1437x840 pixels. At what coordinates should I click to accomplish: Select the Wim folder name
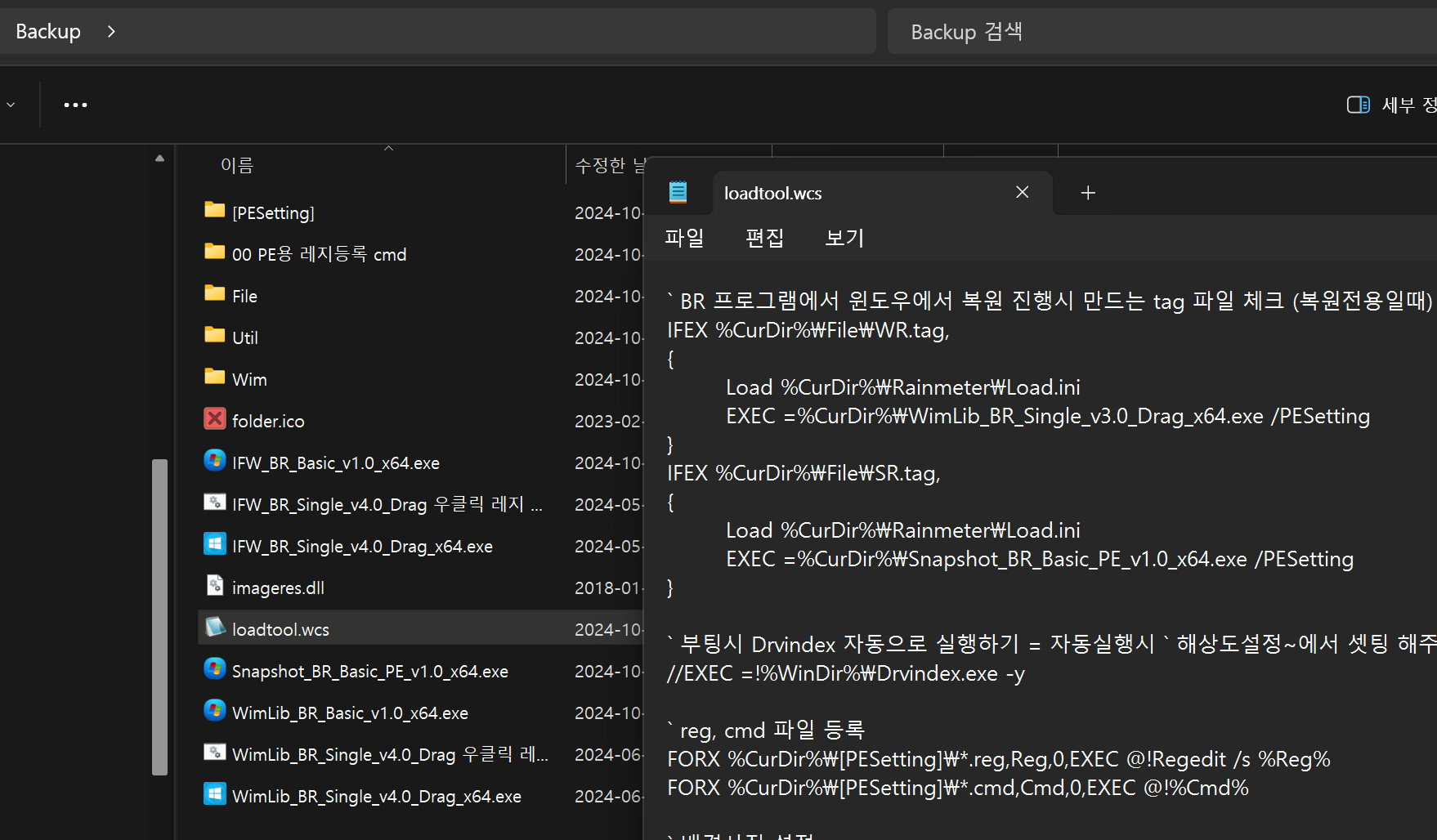tap(249, 379)
